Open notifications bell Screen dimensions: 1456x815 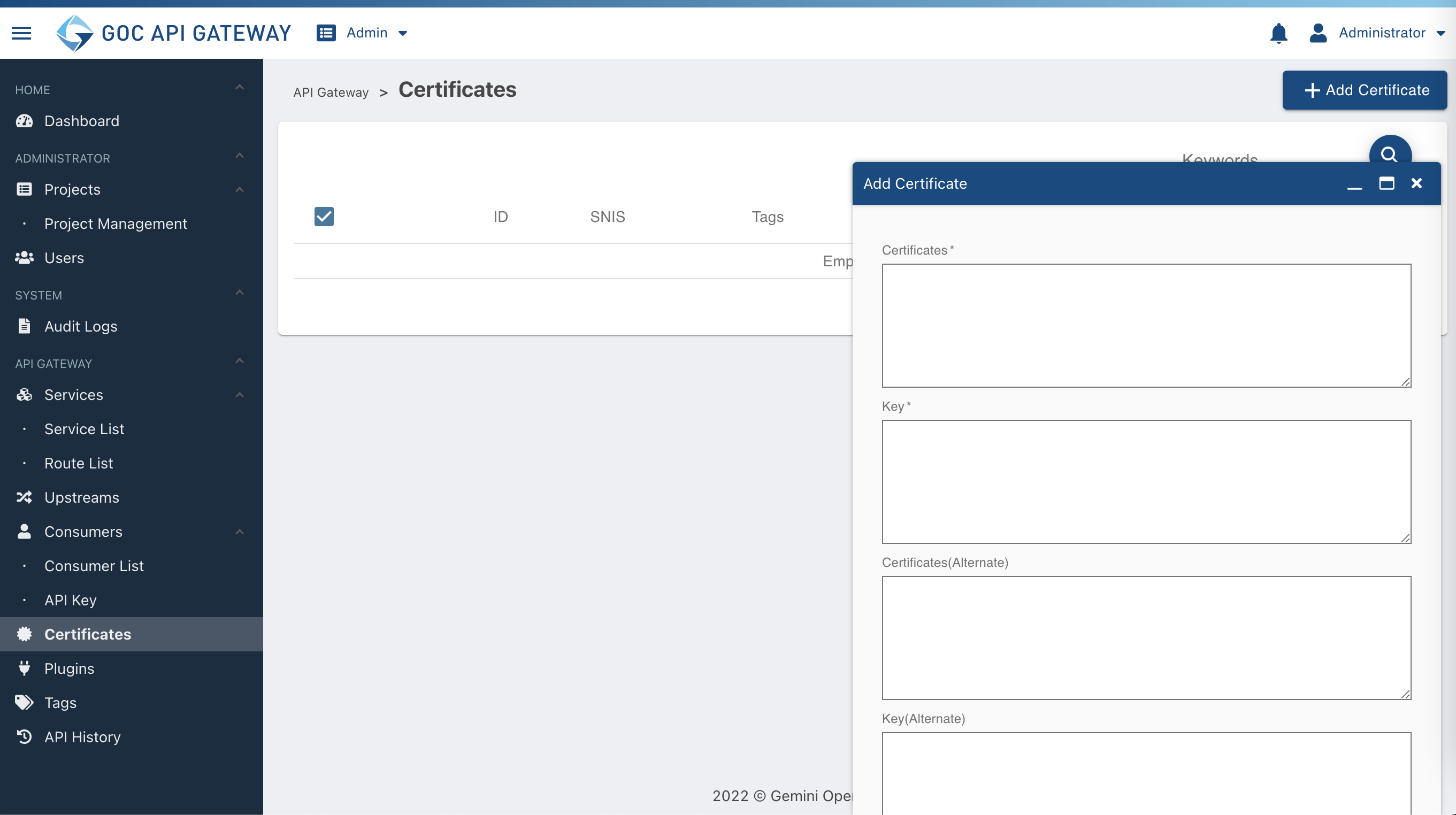[x=1278, y=33]
